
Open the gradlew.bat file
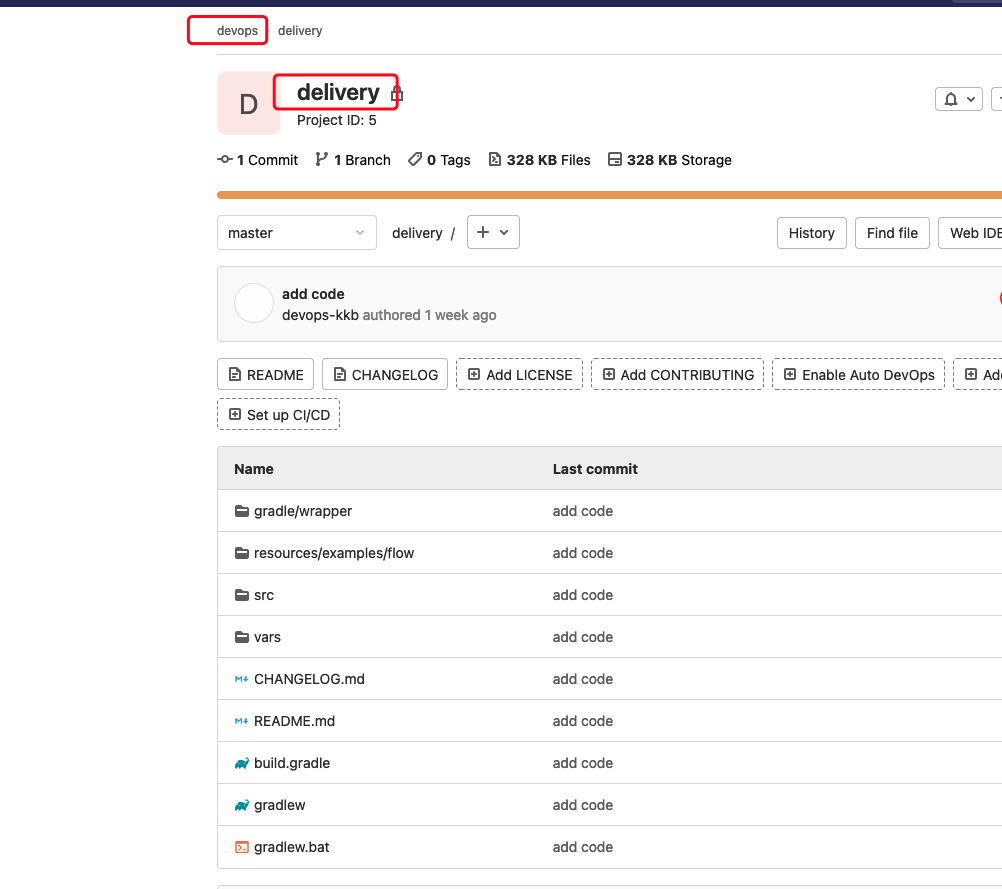point(291,847)
